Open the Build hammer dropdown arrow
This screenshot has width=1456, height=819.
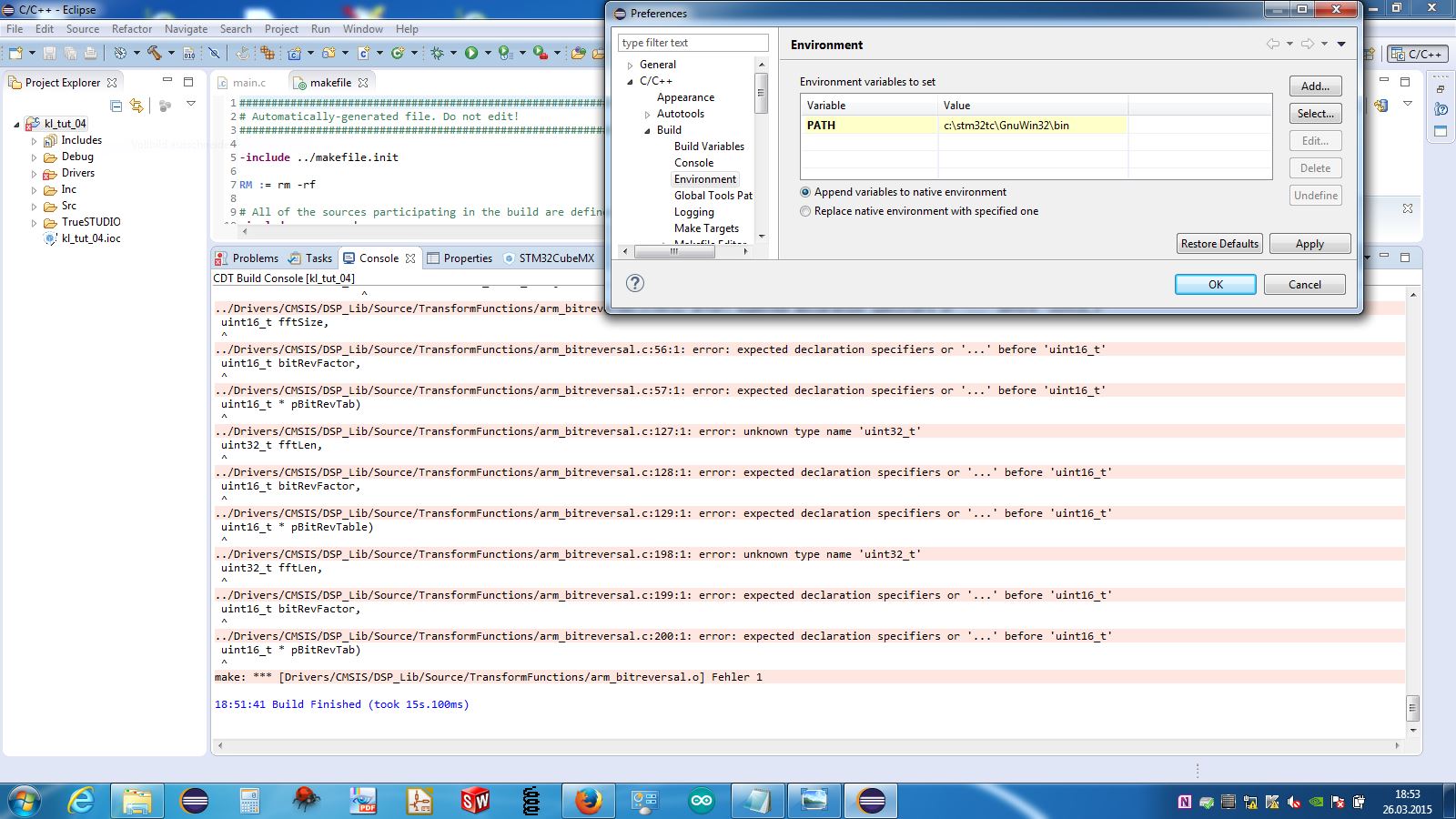pyautogui.click(x=171, y=53)
